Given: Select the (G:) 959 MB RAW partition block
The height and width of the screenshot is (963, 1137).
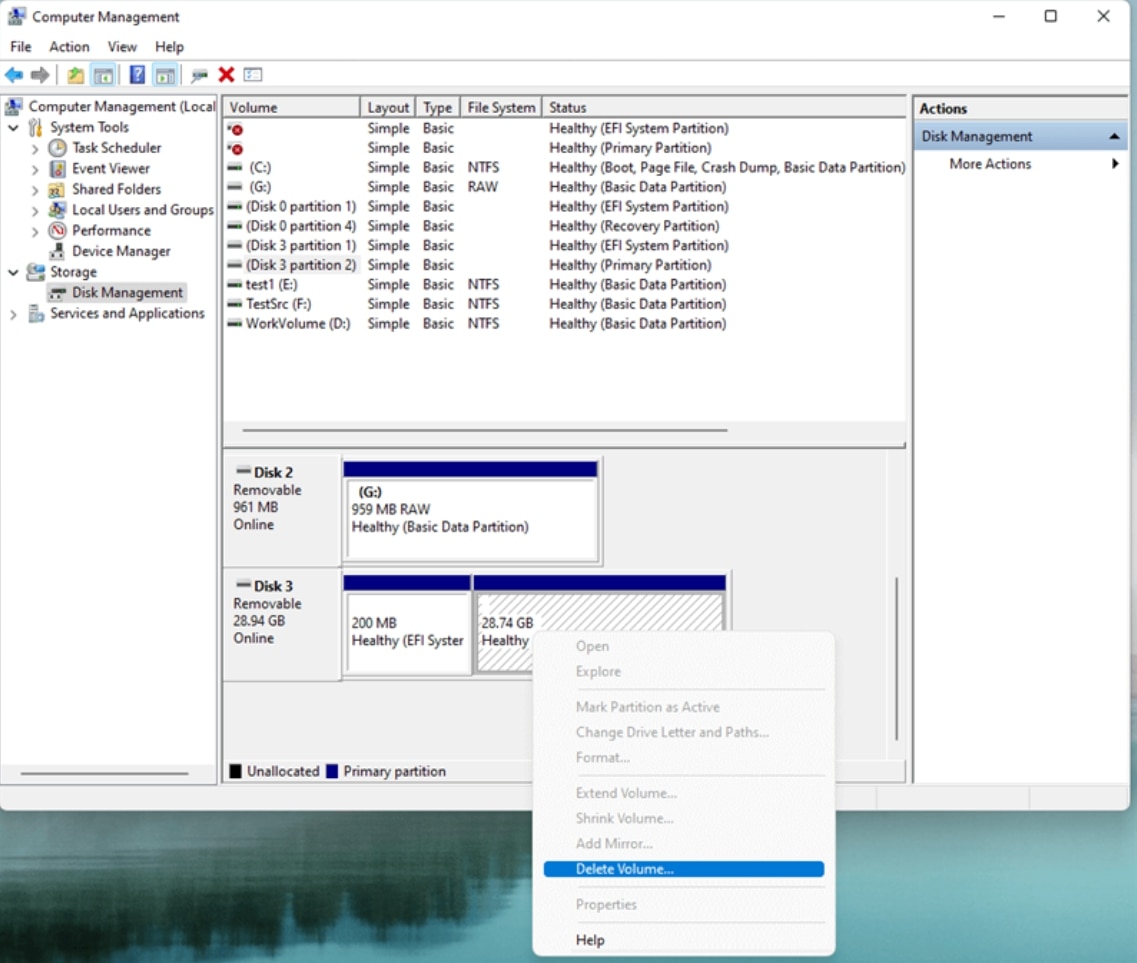Looking at the screenshot, I should coord(471,511).
